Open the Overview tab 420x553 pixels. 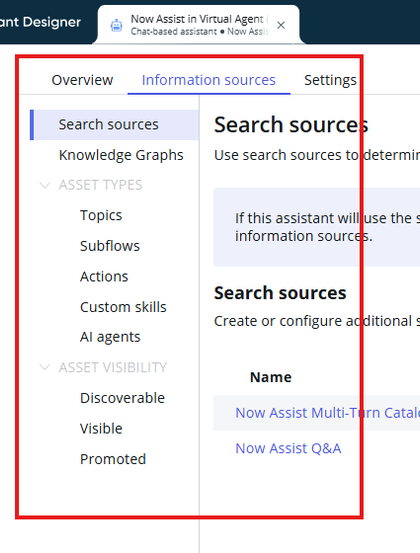pos(82,80)
